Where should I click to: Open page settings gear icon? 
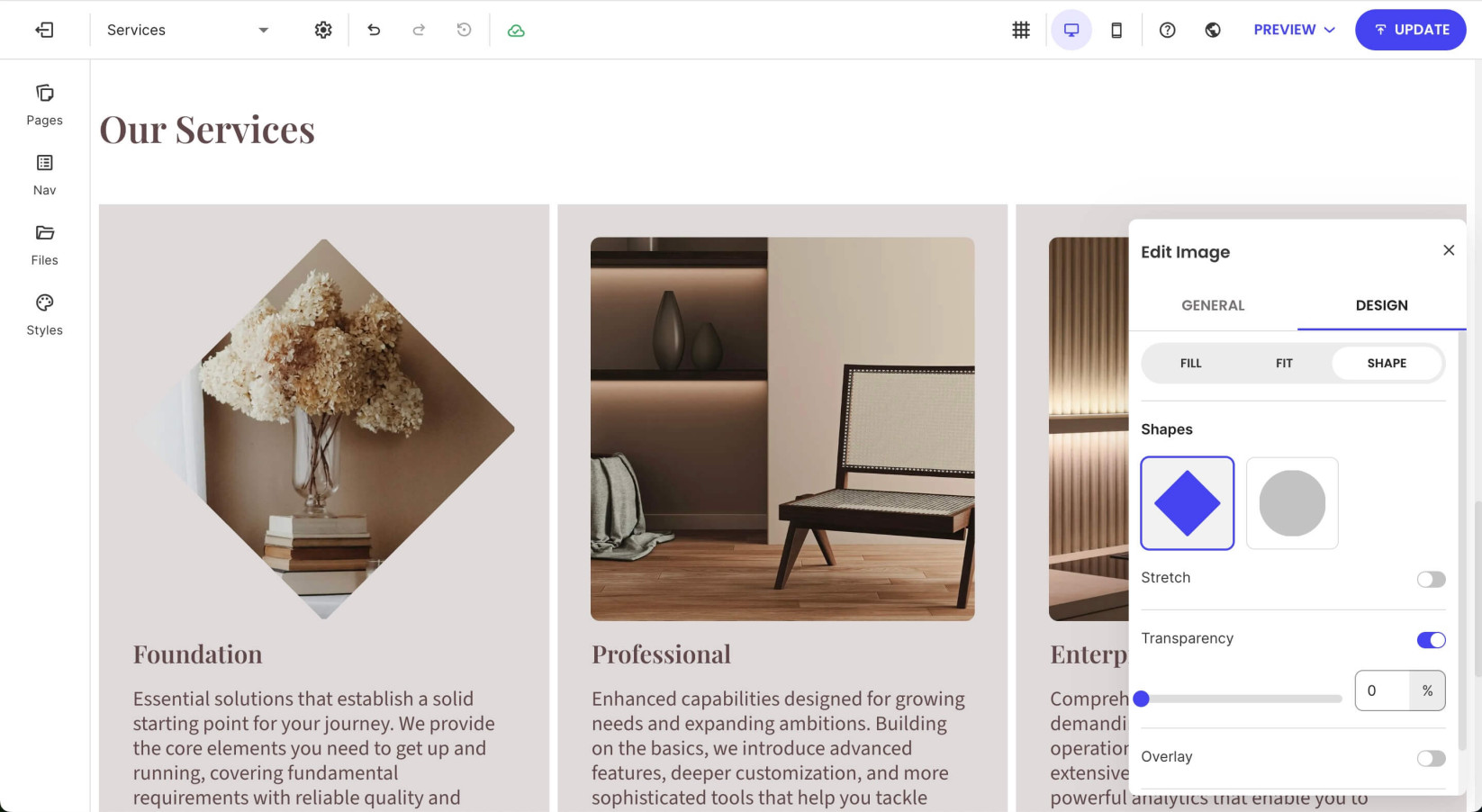pyautogui.click(x=323, y=30)
